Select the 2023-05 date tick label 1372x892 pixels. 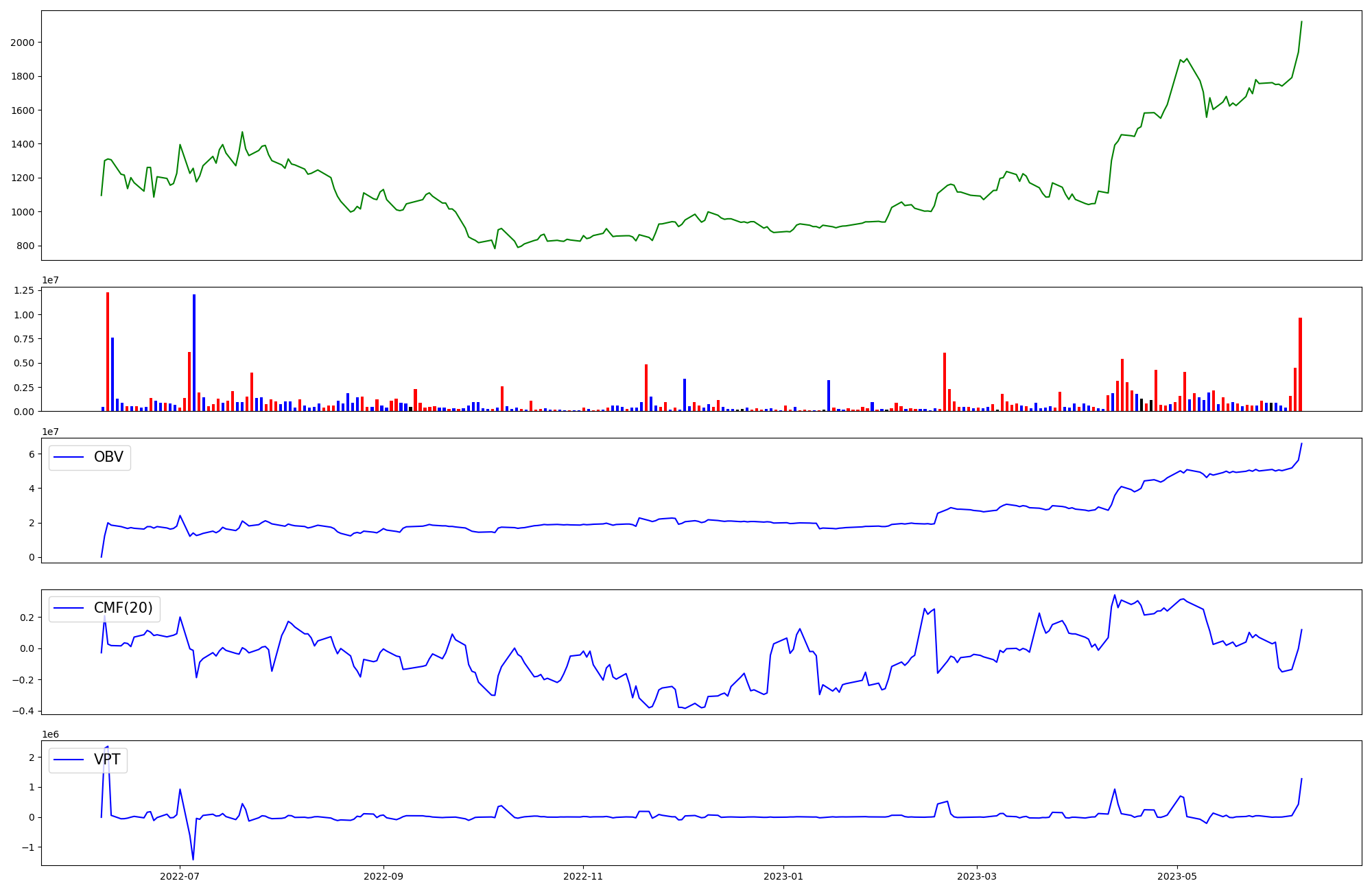click(1177, 876)
